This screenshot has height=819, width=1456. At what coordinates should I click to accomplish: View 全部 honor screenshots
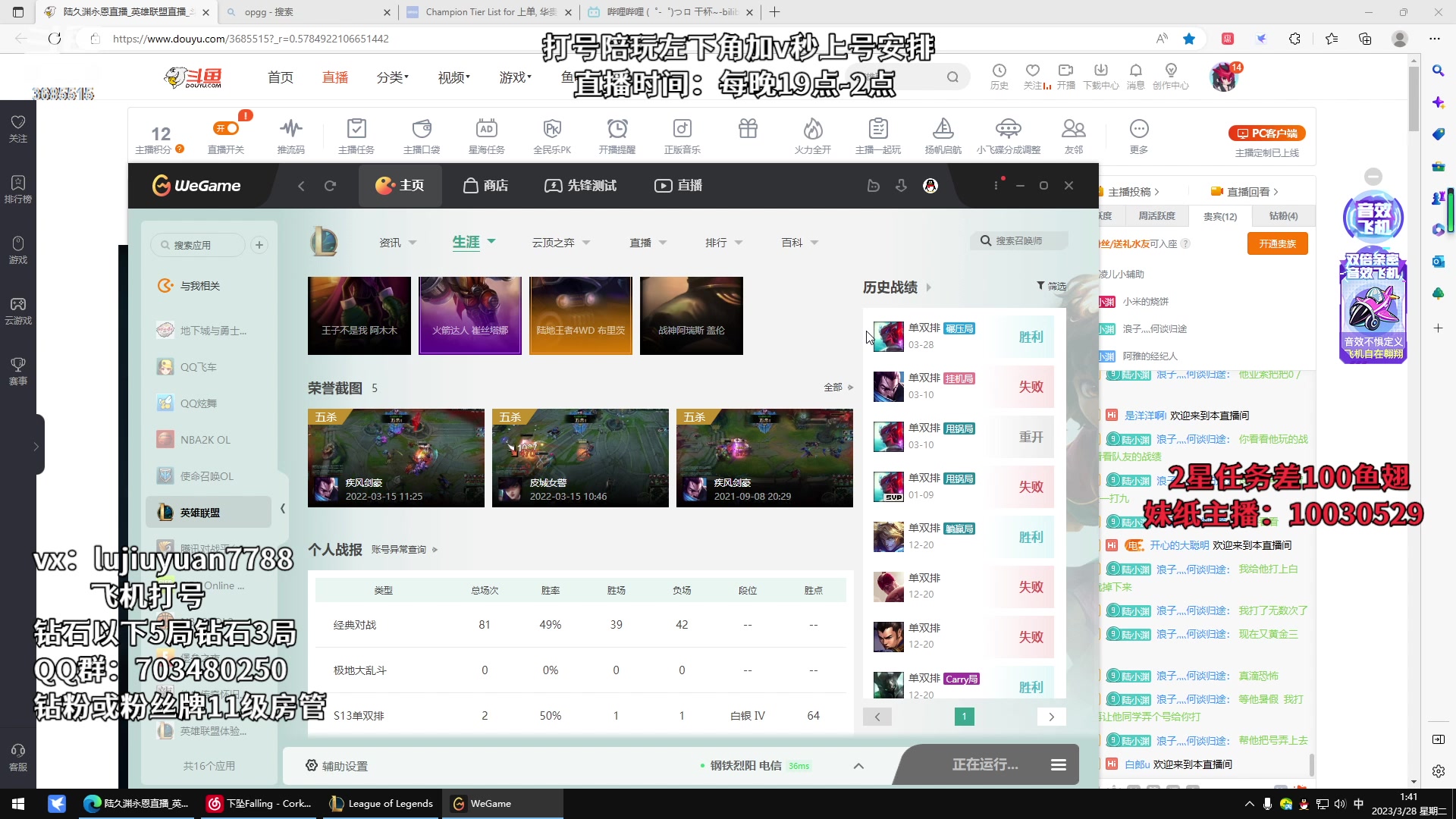[x=838, y=388]
